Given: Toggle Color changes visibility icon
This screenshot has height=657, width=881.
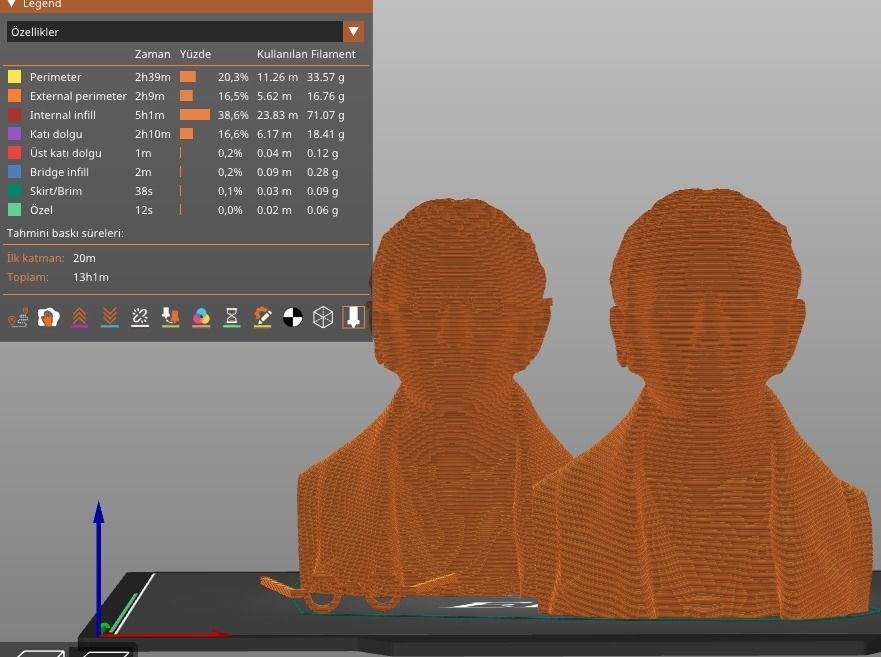Looking at the screenshot, I should click(x=201, y=317).
